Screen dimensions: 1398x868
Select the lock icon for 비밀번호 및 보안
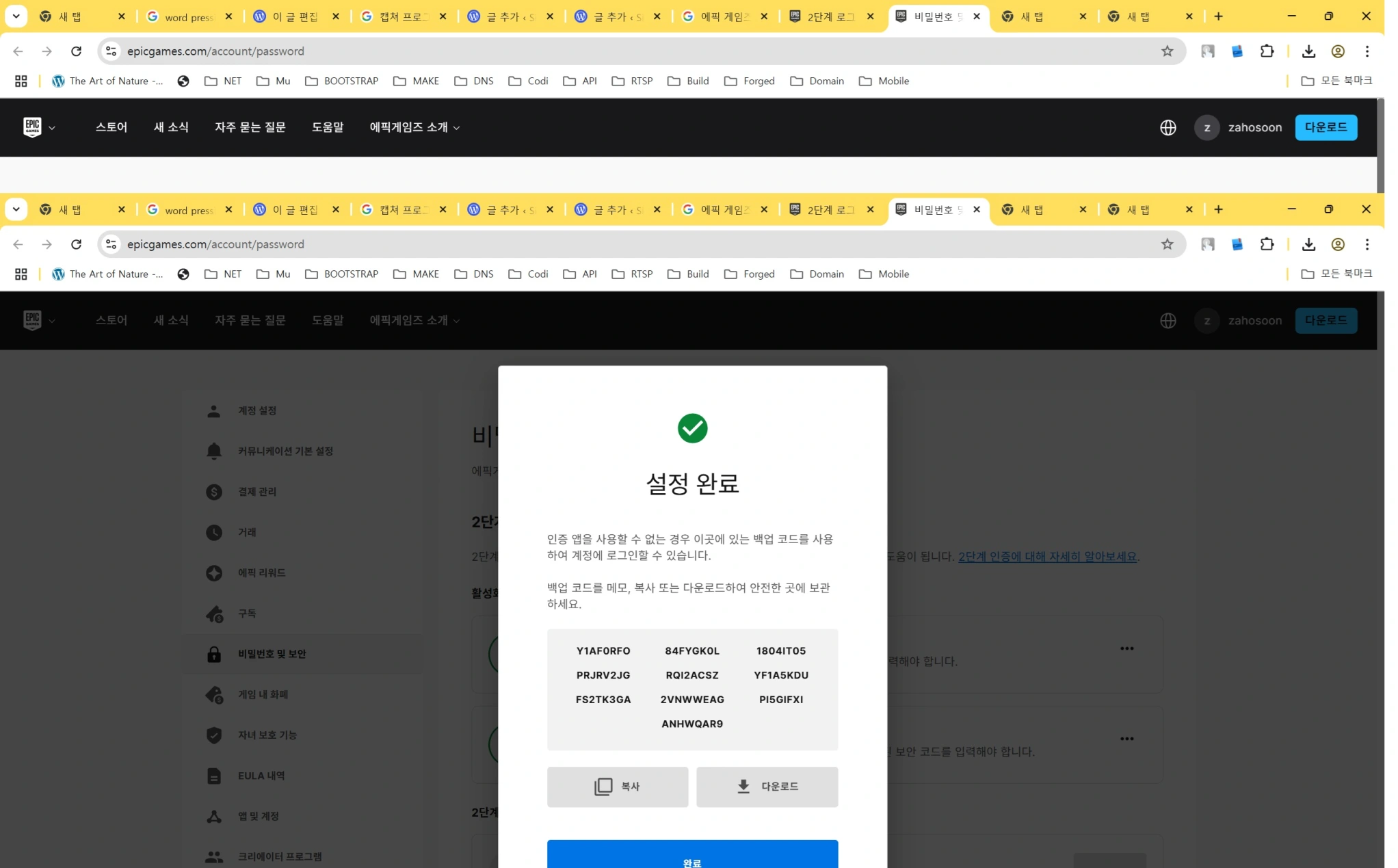[x=213, y=653]
